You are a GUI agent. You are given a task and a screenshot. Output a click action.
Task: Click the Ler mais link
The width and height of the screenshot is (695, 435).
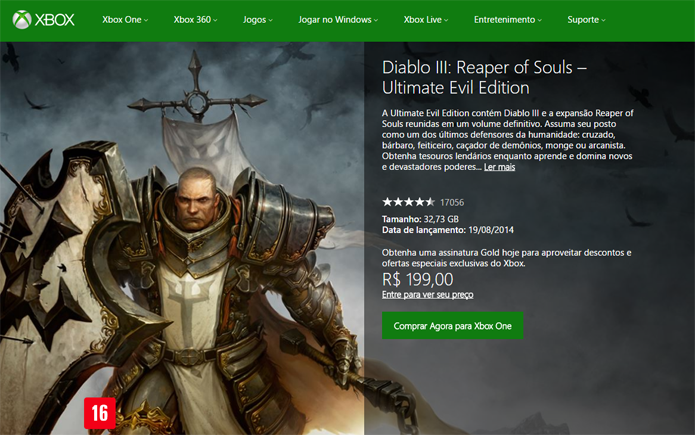click(499, 167)
